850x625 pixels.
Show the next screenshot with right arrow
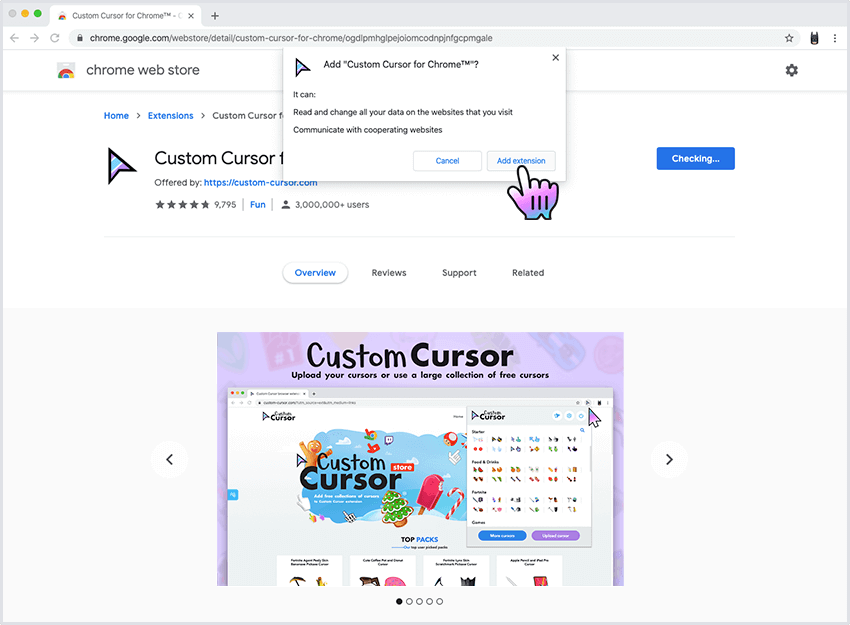(x=669, y=459)
